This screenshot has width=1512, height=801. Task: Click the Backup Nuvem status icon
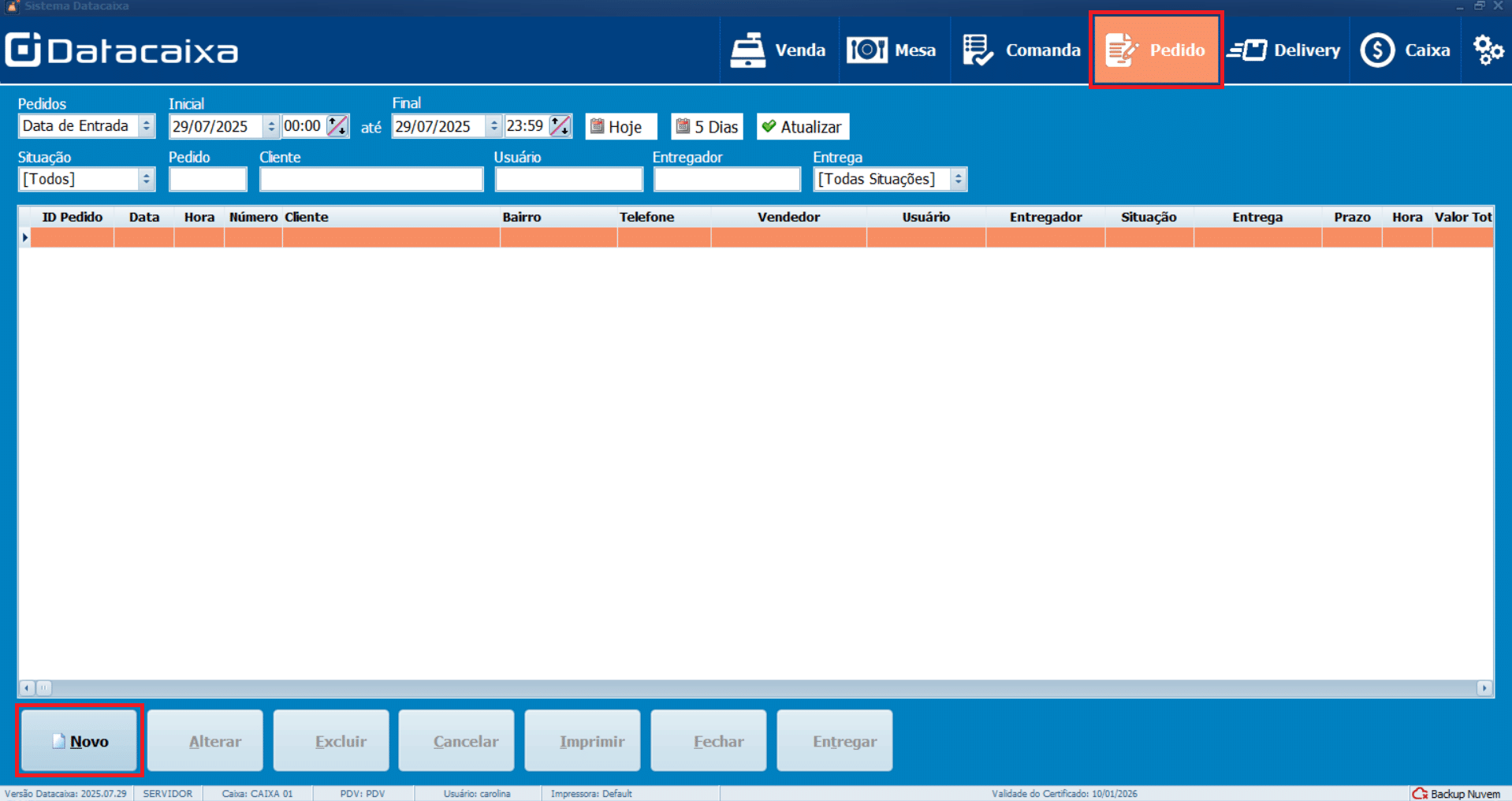(x=1420, y=793)
